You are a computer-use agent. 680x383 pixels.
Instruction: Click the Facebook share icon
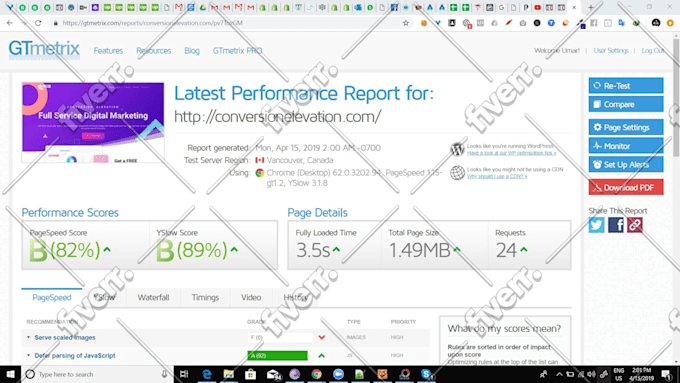(616, 225)
